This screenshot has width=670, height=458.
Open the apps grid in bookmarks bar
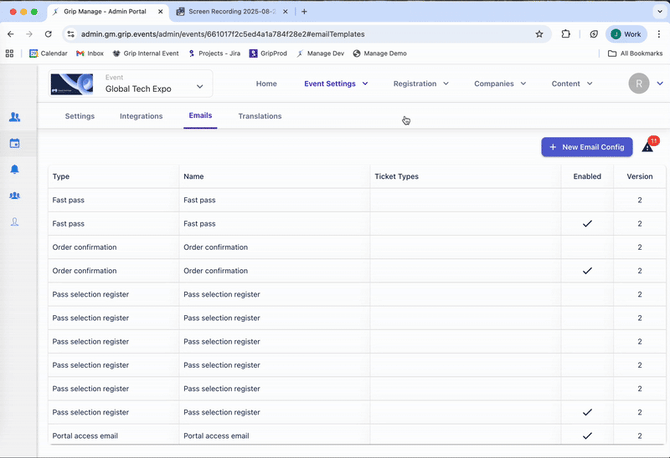click(x=9, y=53)
